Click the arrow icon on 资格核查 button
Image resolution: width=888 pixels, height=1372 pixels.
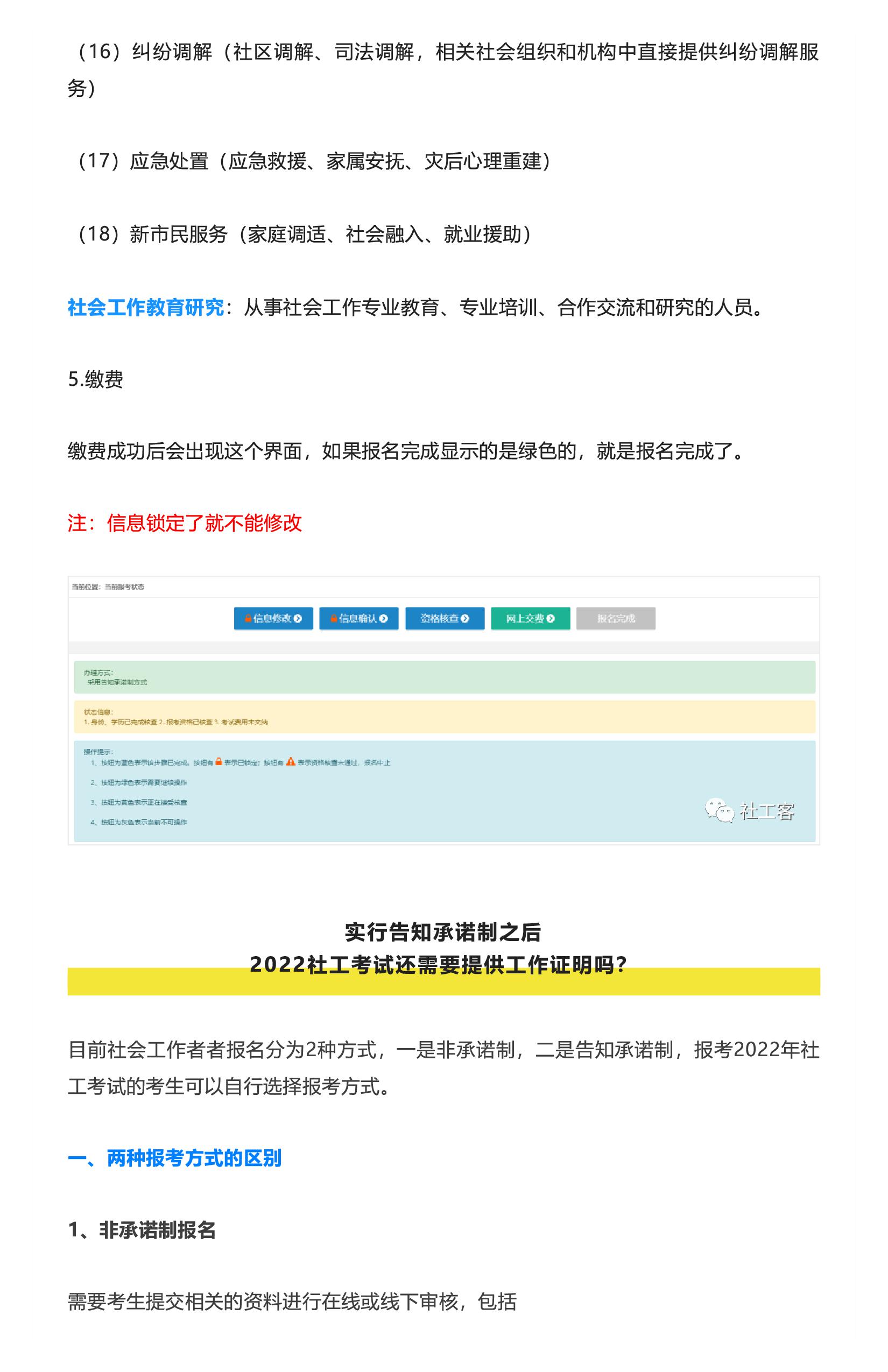coord(466,619)
